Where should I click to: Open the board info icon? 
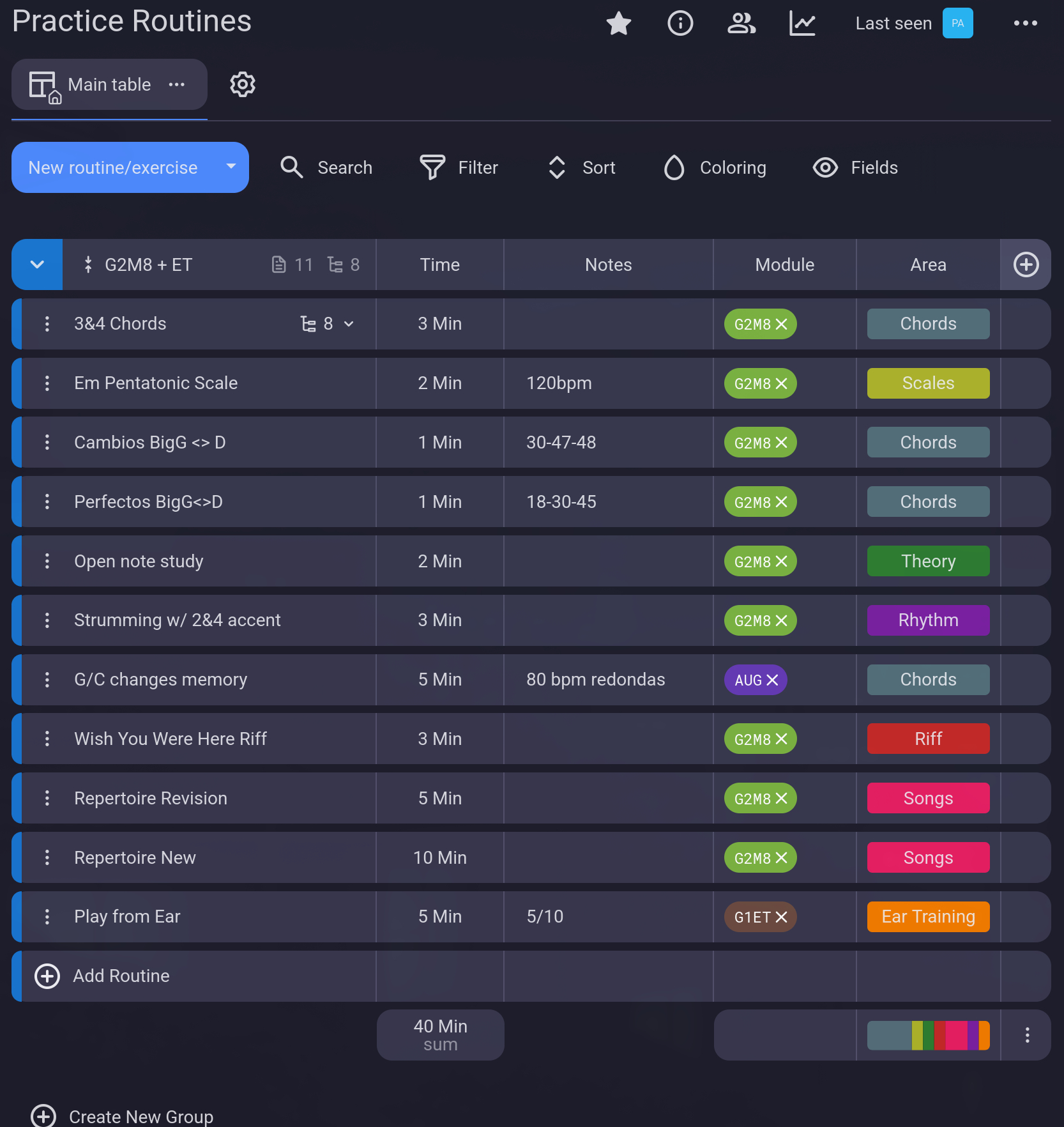(680, 24)
